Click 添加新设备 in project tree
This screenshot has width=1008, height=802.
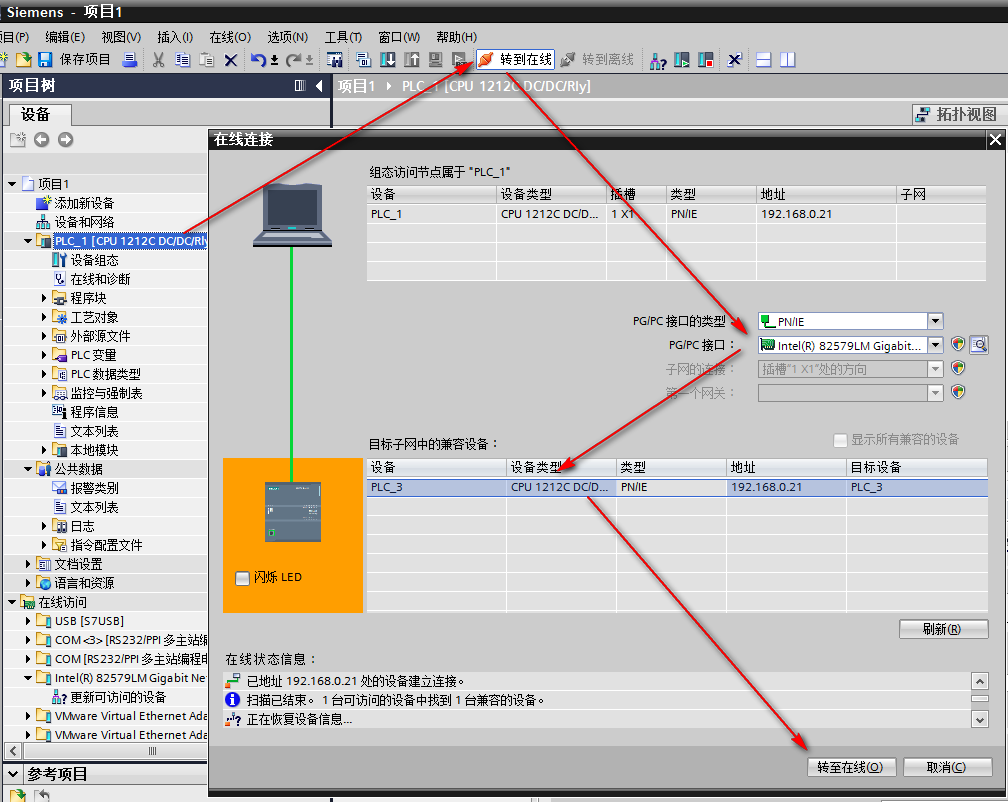coord(84,203)
